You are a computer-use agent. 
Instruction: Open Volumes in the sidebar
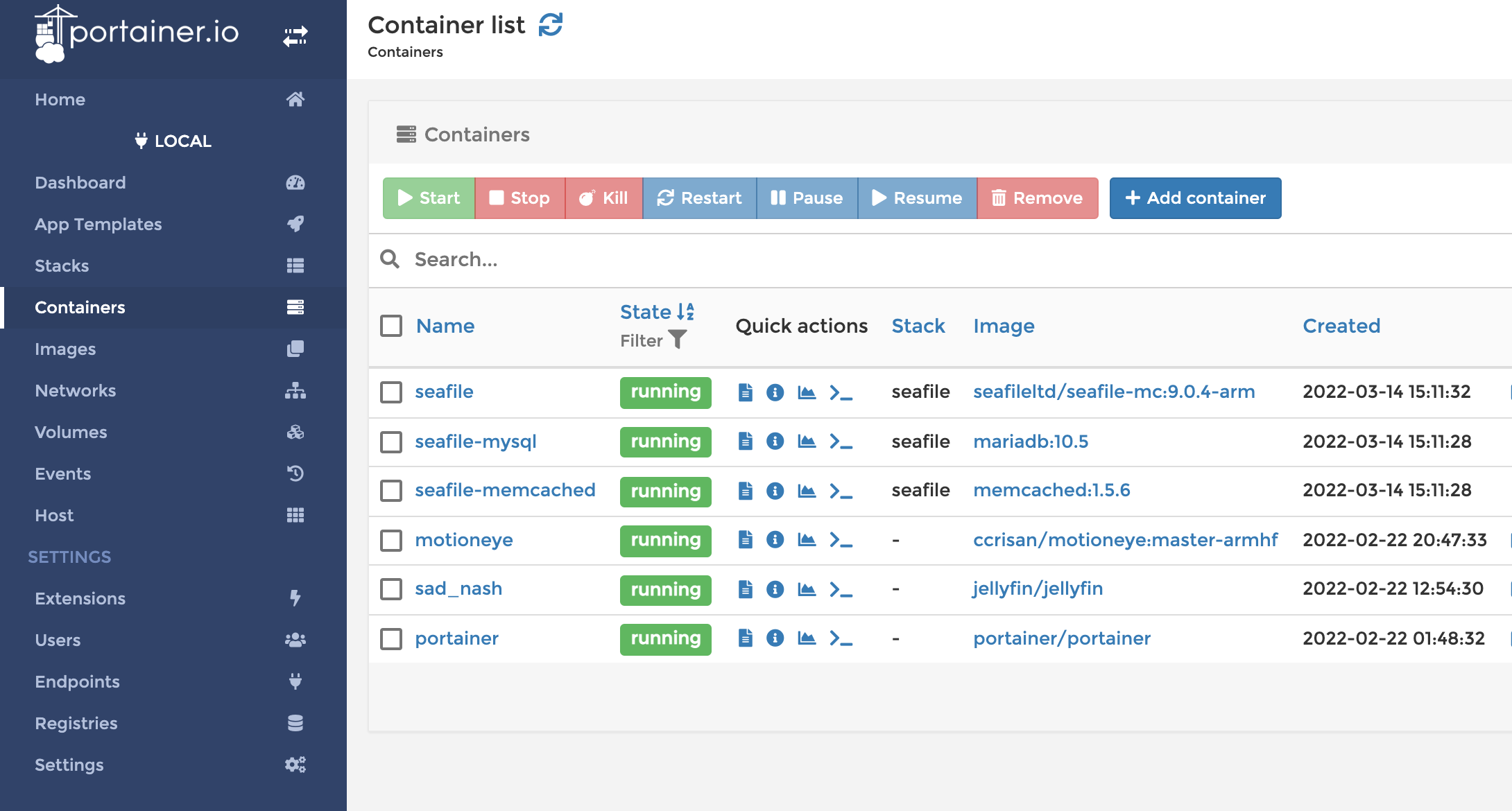click(173, 432)
